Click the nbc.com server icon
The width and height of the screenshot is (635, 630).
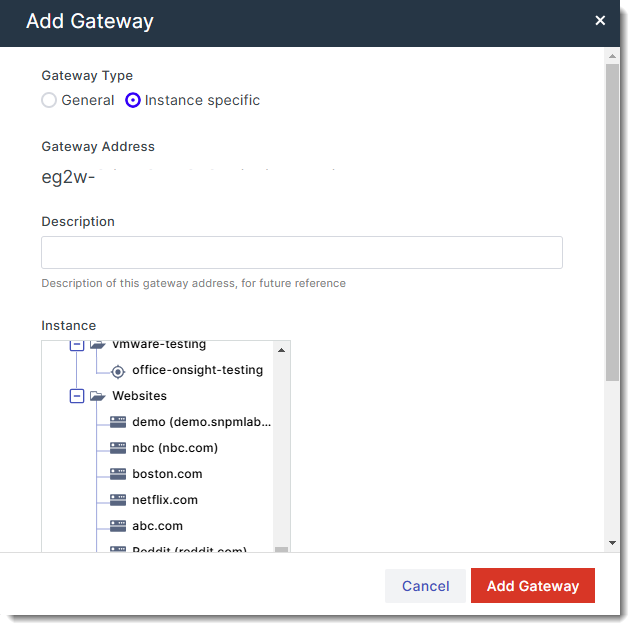coord(117,448)
